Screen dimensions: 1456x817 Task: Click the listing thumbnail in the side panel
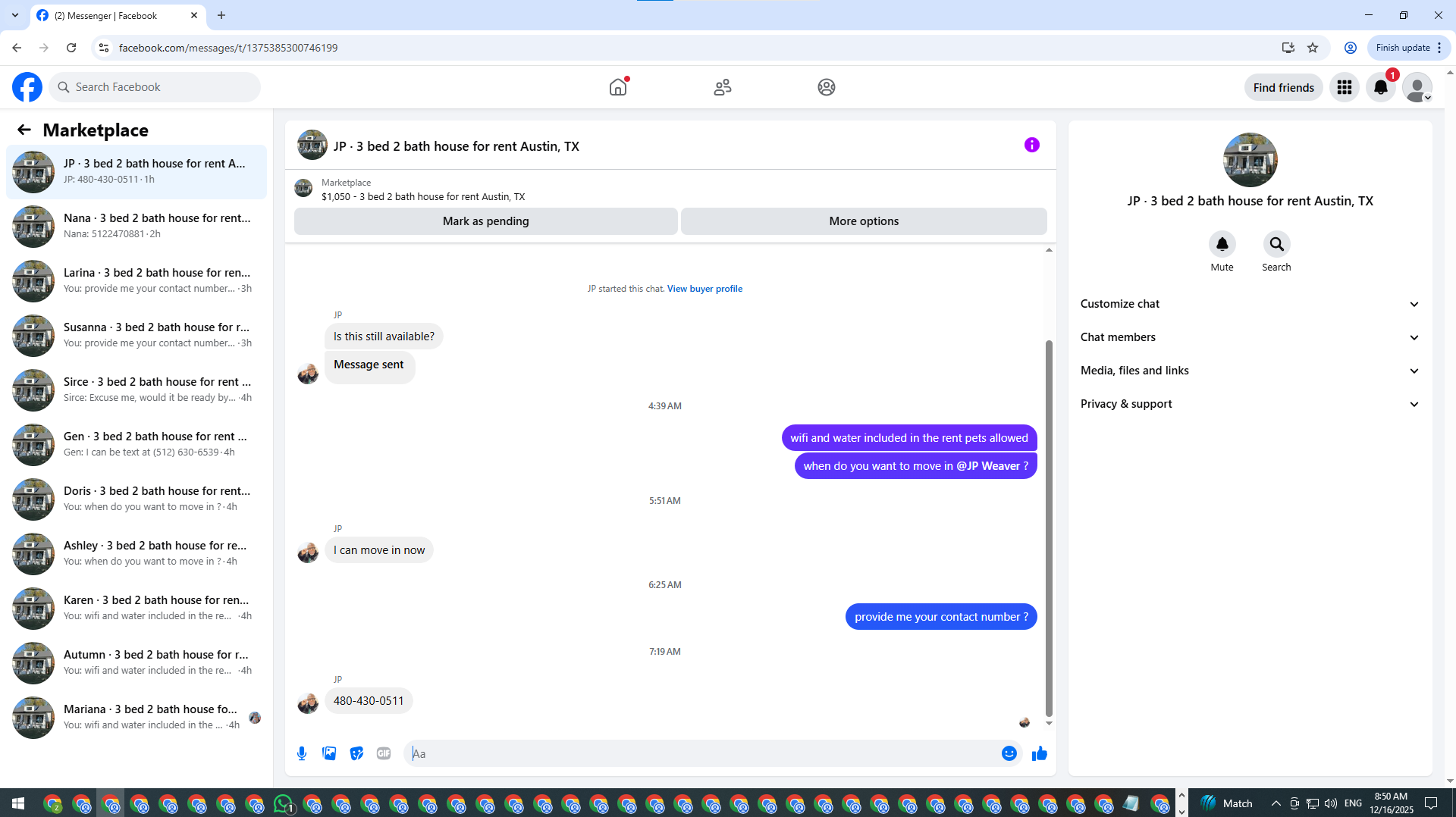(1250, 160)
